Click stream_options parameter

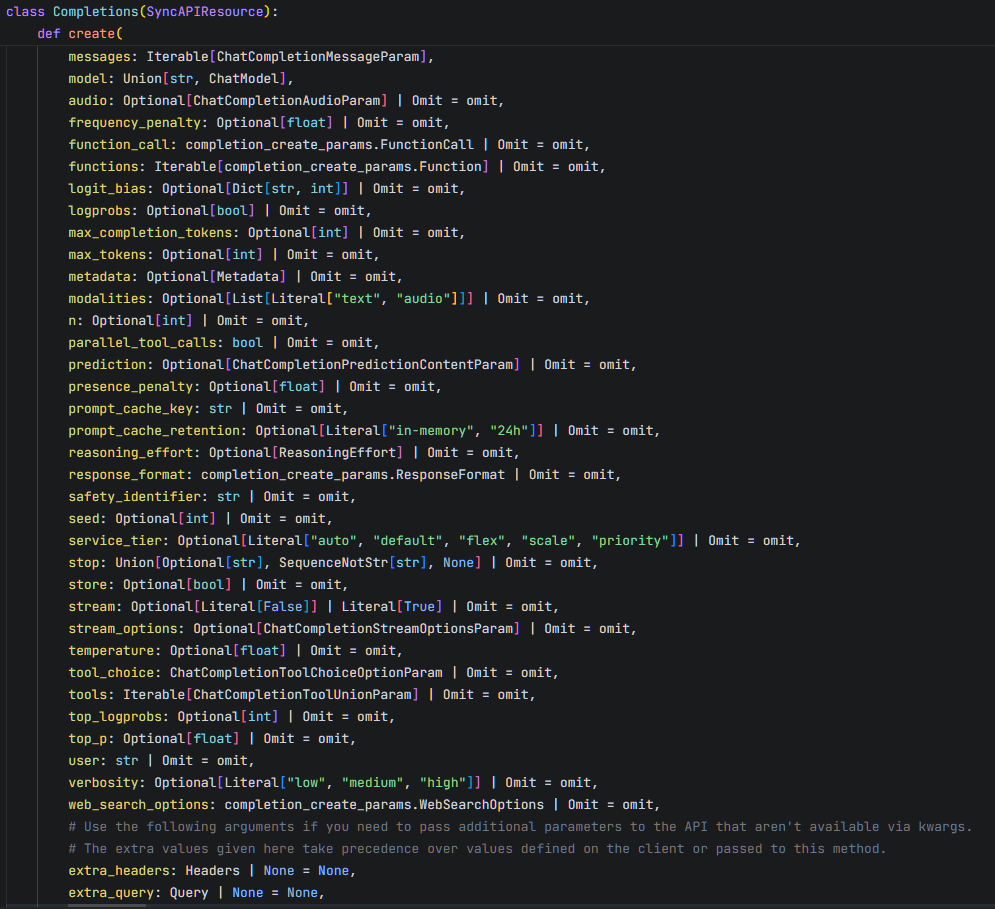(x=123, y=628)
